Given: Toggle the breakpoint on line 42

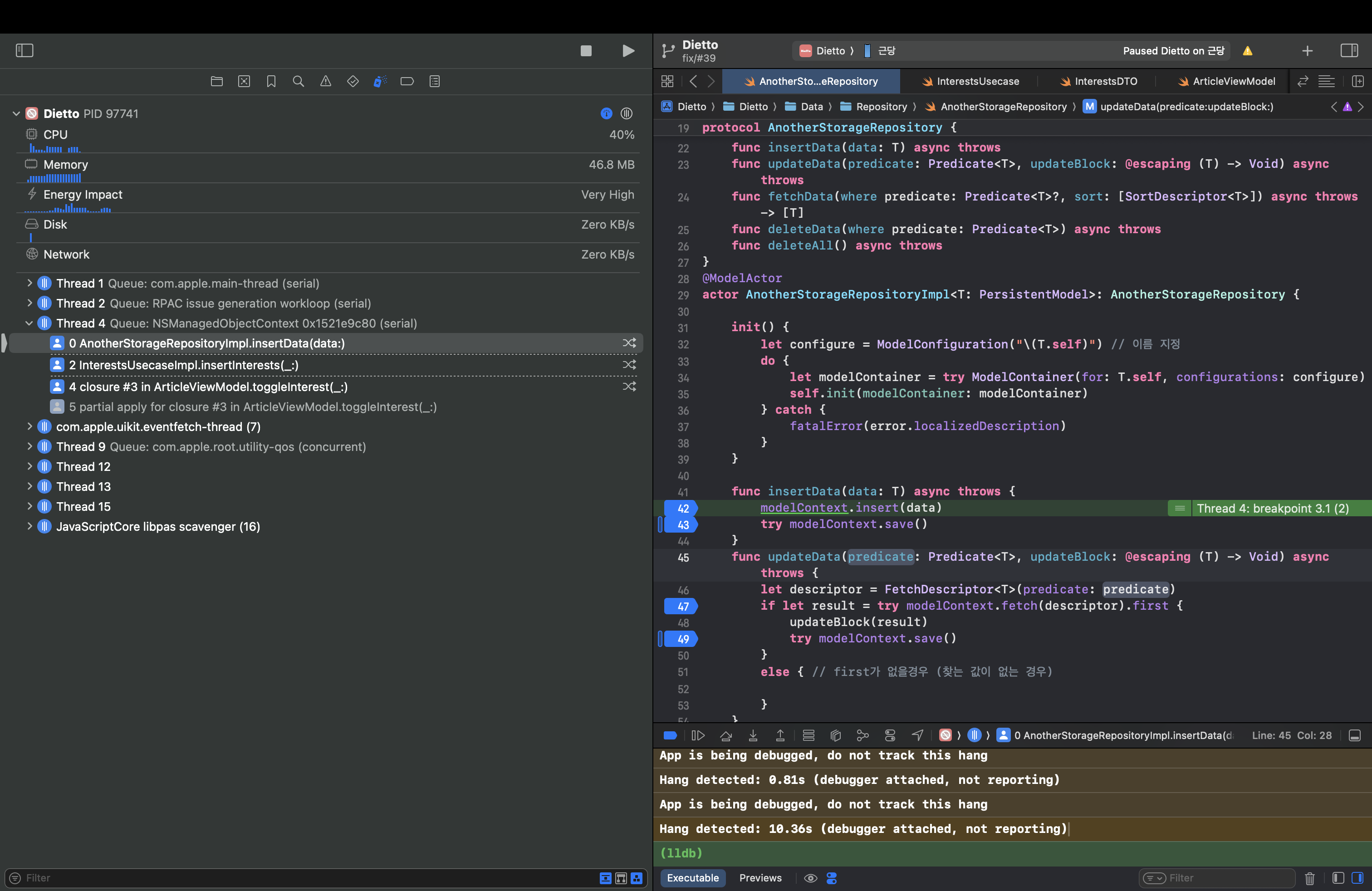Looking at the screenshot, I should coord(682,508).
